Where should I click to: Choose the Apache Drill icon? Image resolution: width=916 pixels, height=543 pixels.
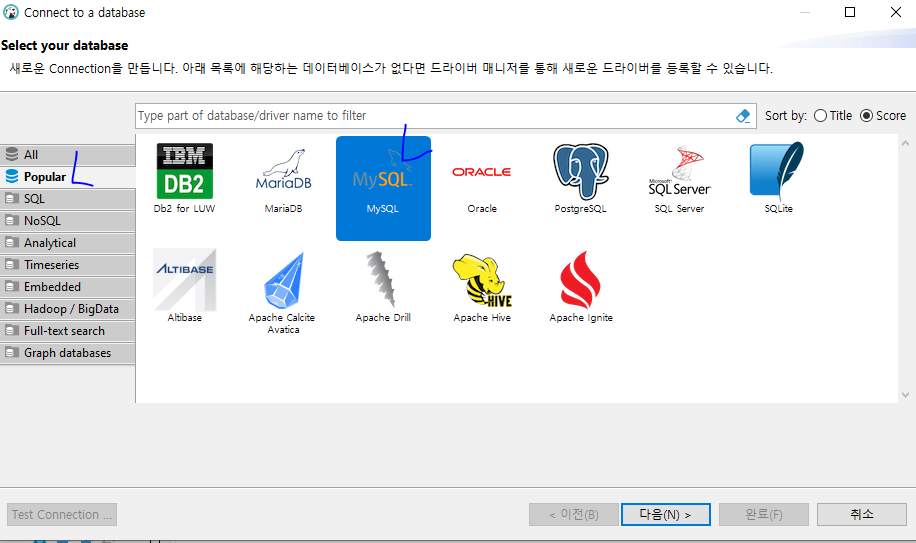[x=381, y=279]
